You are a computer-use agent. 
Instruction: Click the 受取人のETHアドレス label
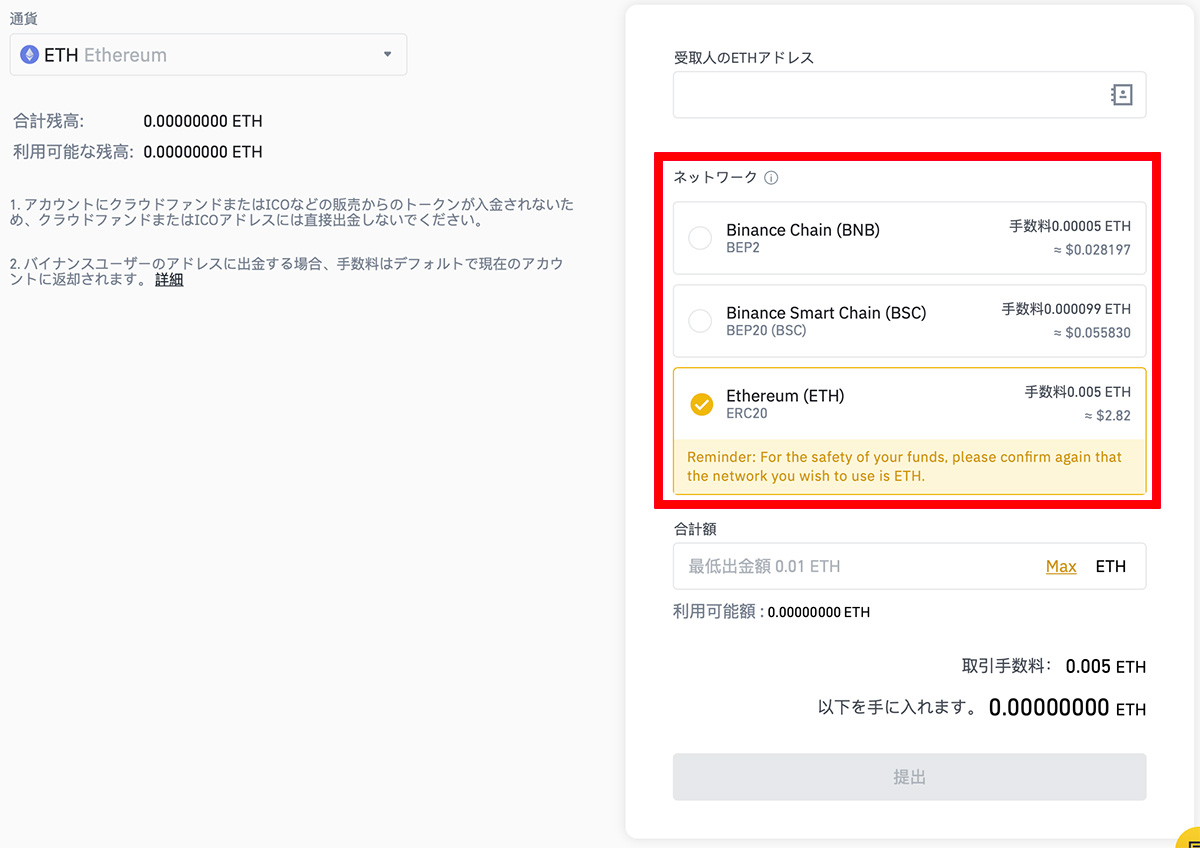(x=744, y=58)
